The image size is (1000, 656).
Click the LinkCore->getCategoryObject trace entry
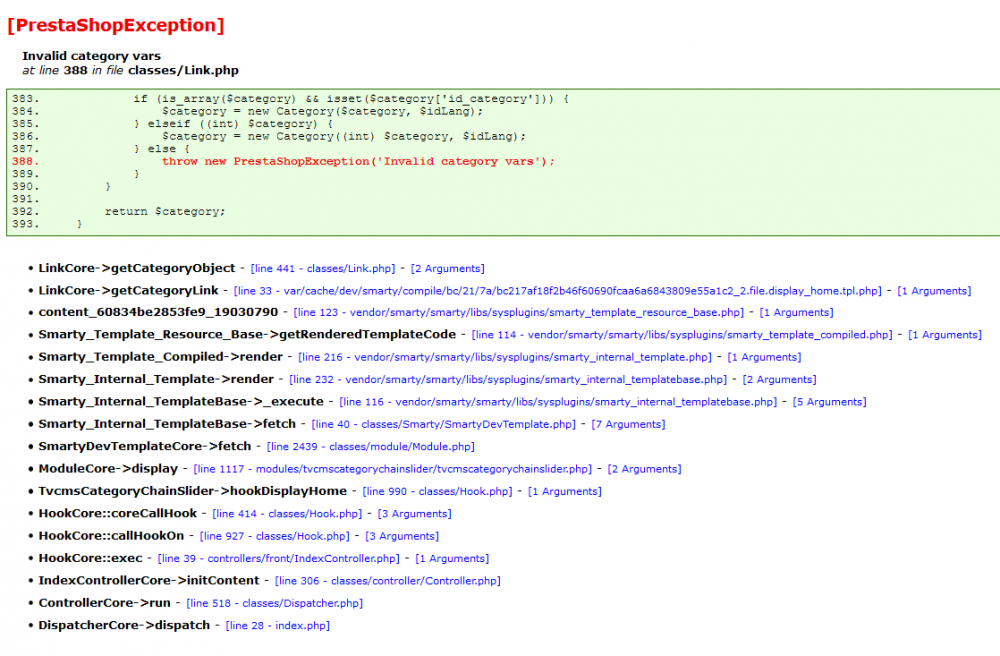136,268
